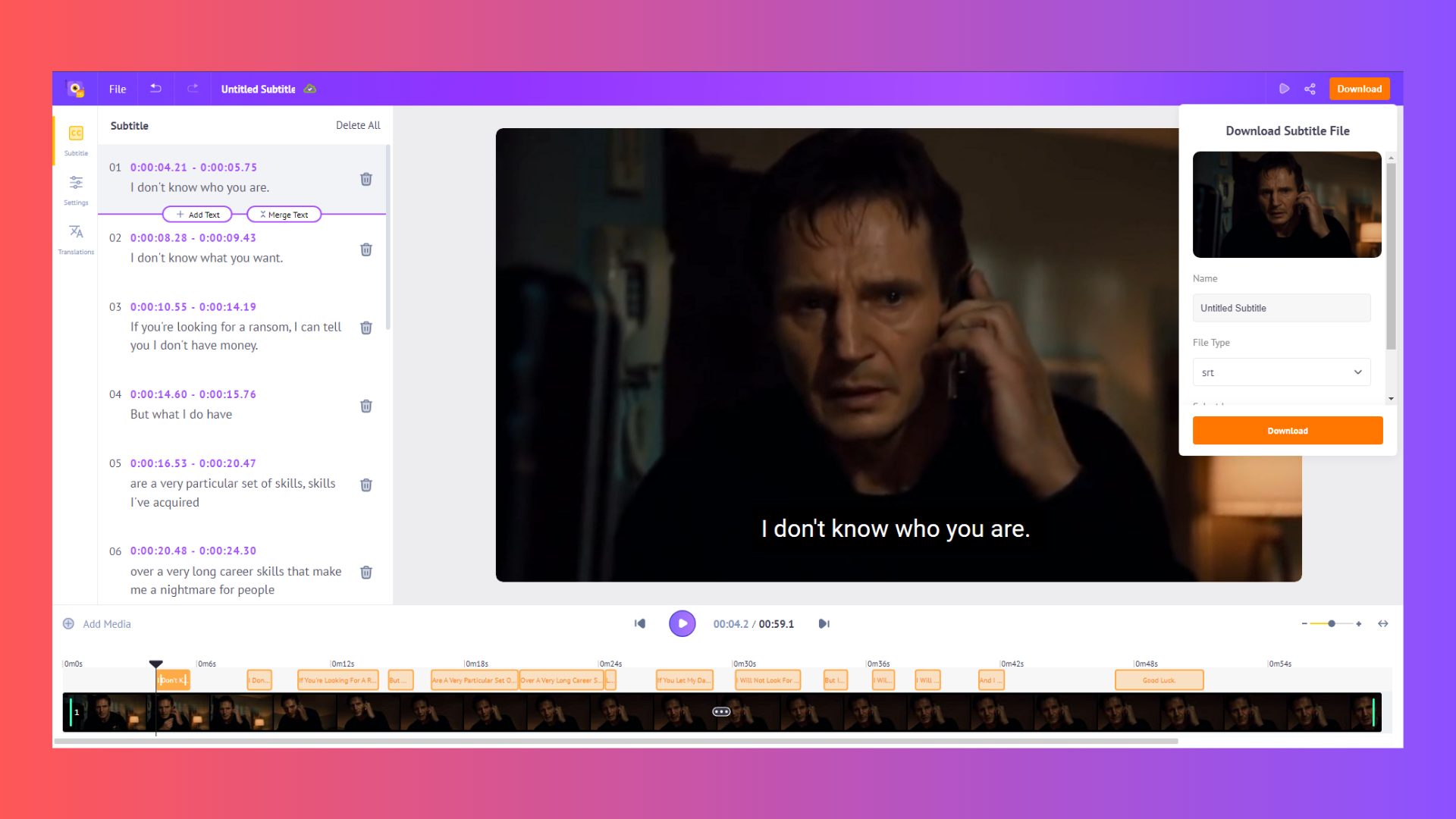This screenshot has width=1456, height=819.
Task: Fit timeline to width with arrows icon
Action: point(1383,623)
